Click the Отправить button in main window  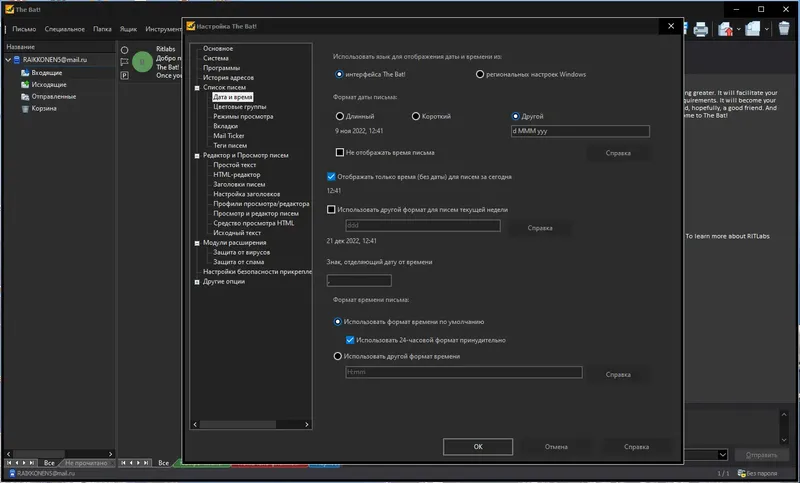(761, 455)
